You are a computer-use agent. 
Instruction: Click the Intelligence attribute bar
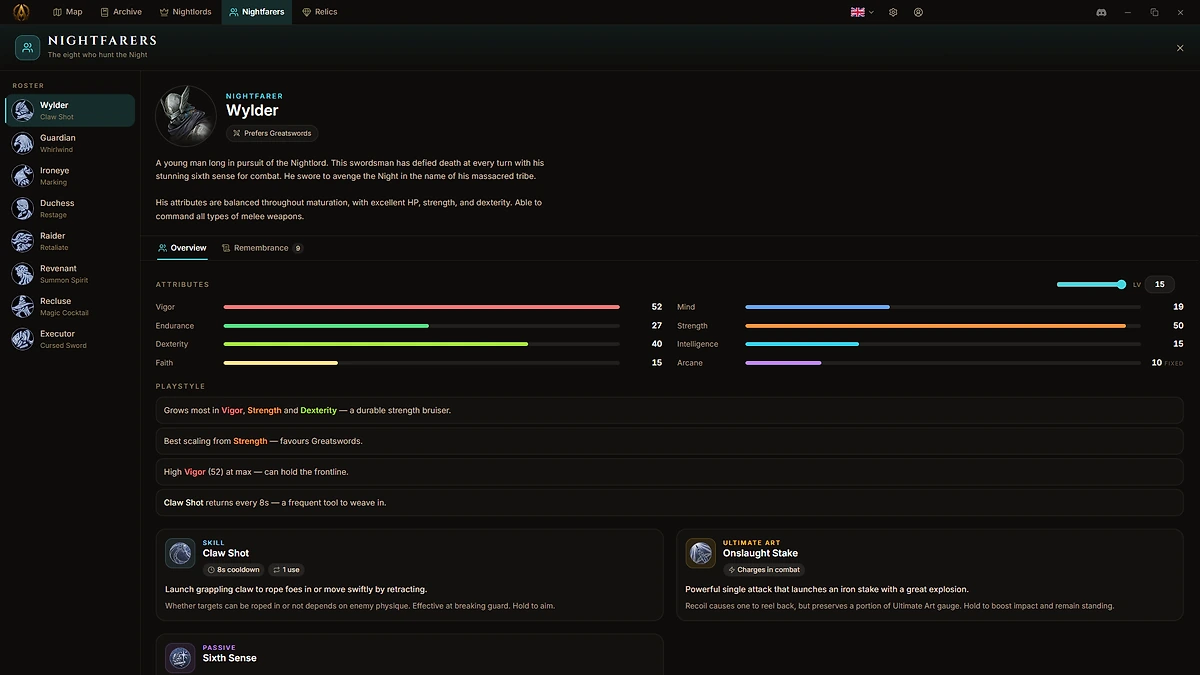(x=942, y=344)
